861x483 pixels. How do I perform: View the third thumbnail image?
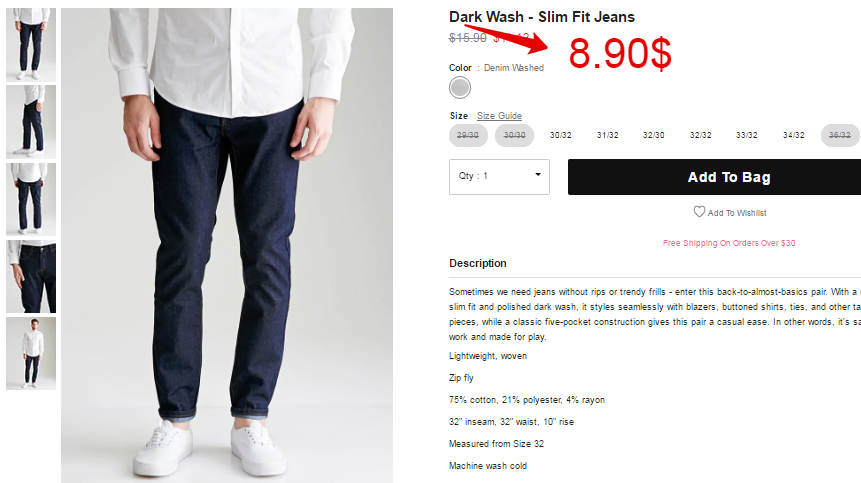[x=31, y=199]
